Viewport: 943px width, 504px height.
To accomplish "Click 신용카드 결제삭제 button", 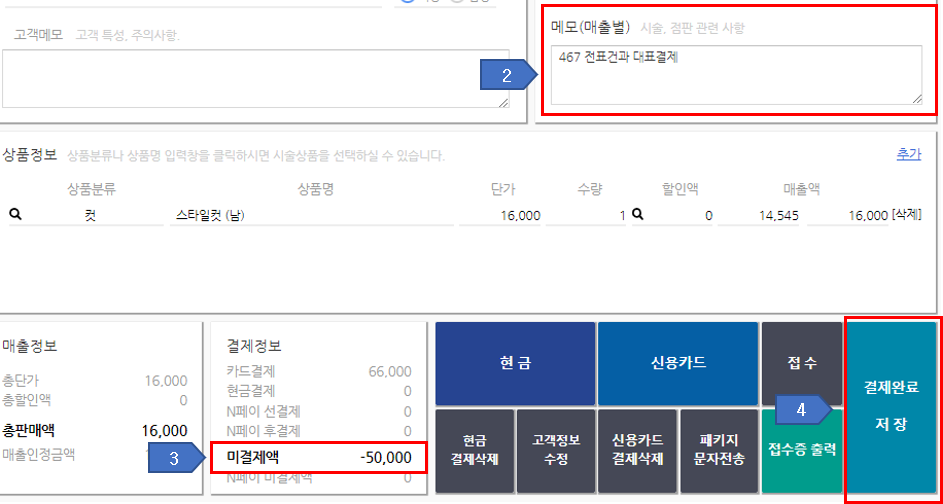I will click(x=637, y=450).
